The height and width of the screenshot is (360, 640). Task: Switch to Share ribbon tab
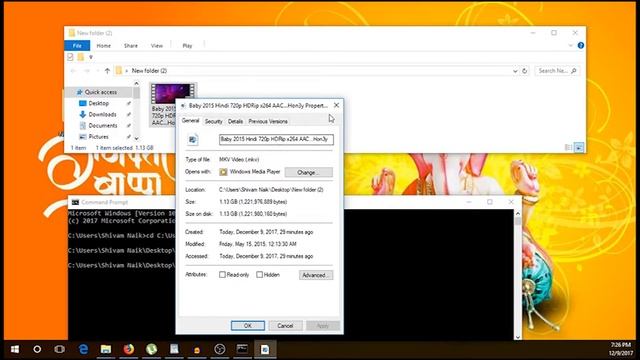pos(131,46)
